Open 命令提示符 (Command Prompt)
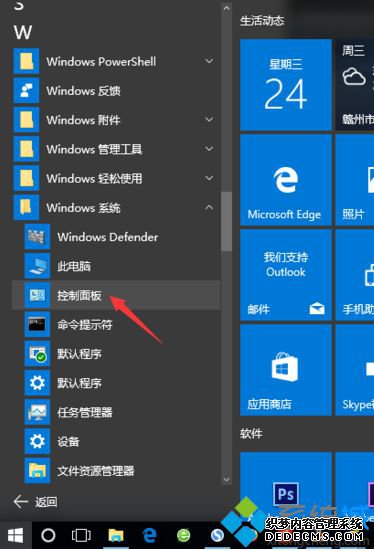The image size is (374, 551). tap(116, 325)
